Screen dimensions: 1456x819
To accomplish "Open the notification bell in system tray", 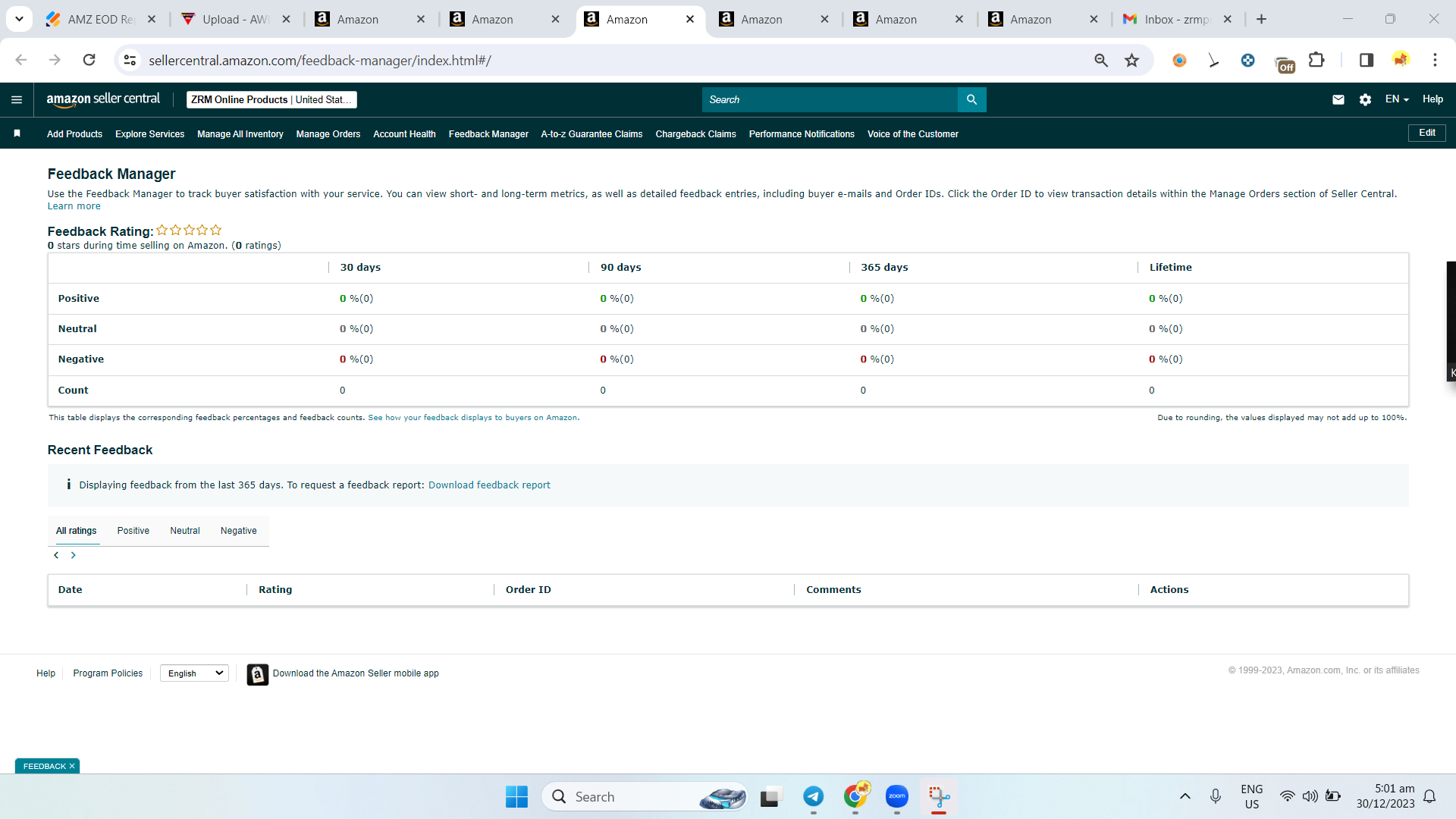I will point(1429,796).
